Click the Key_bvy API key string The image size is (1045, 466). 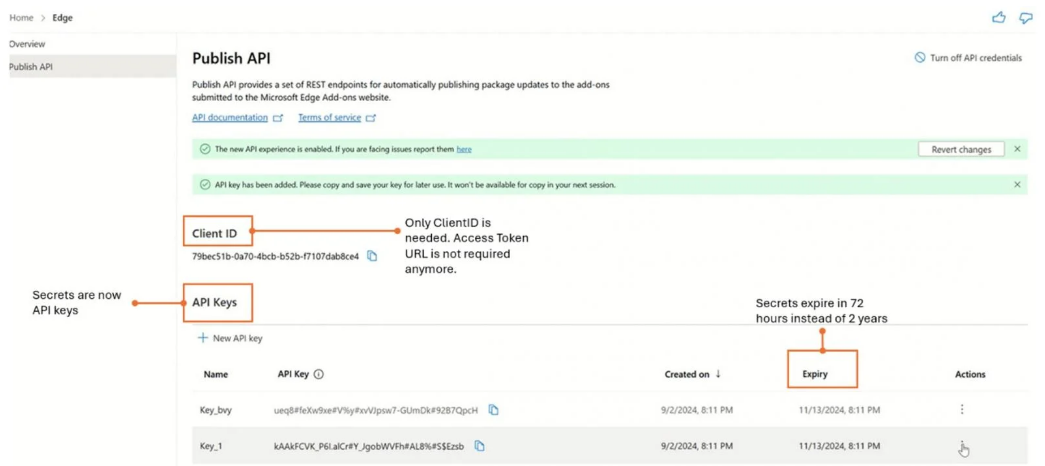click(376, 410)
